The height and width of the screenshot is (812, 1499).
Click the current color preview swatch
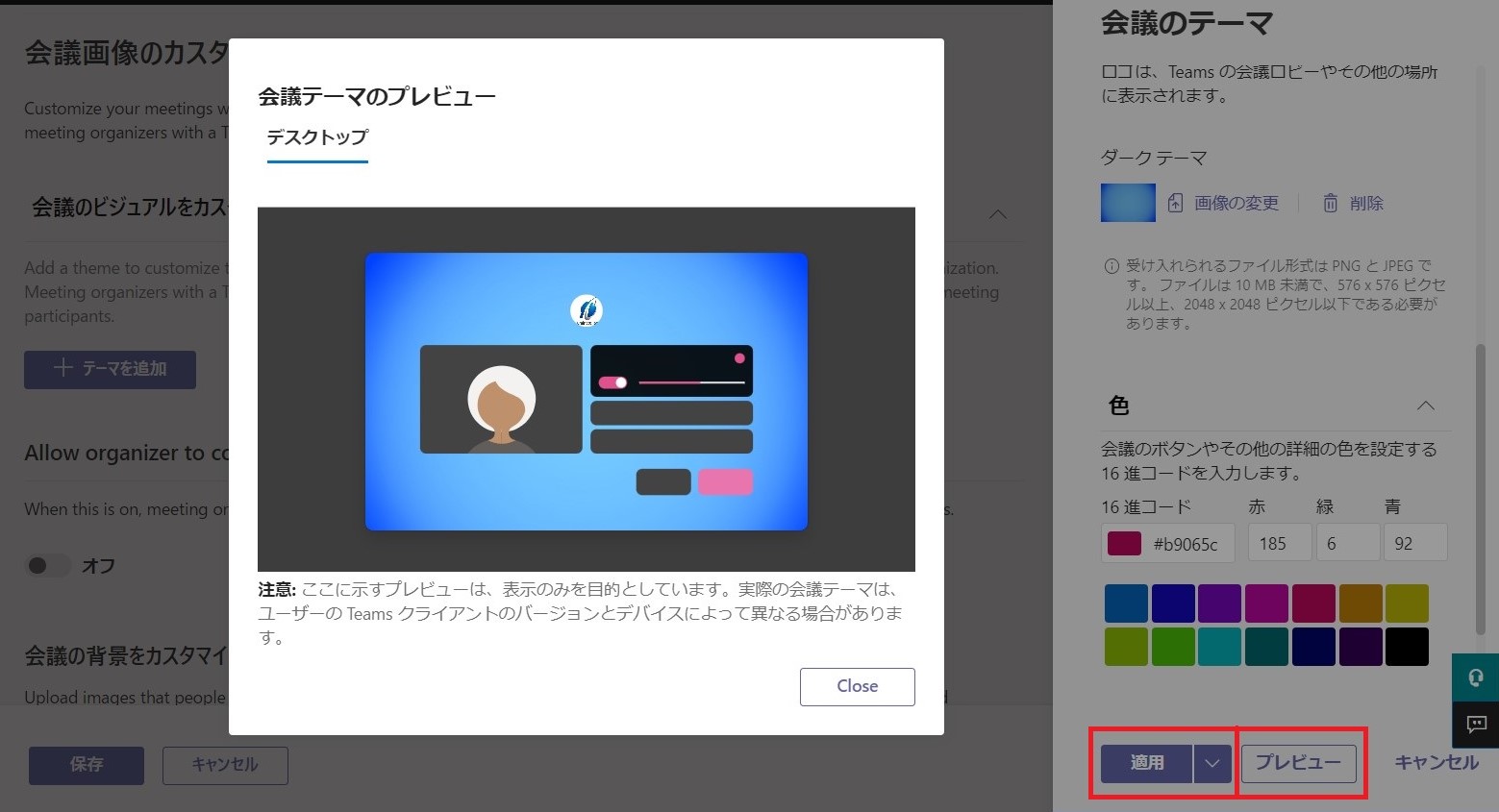(1124, 543)
